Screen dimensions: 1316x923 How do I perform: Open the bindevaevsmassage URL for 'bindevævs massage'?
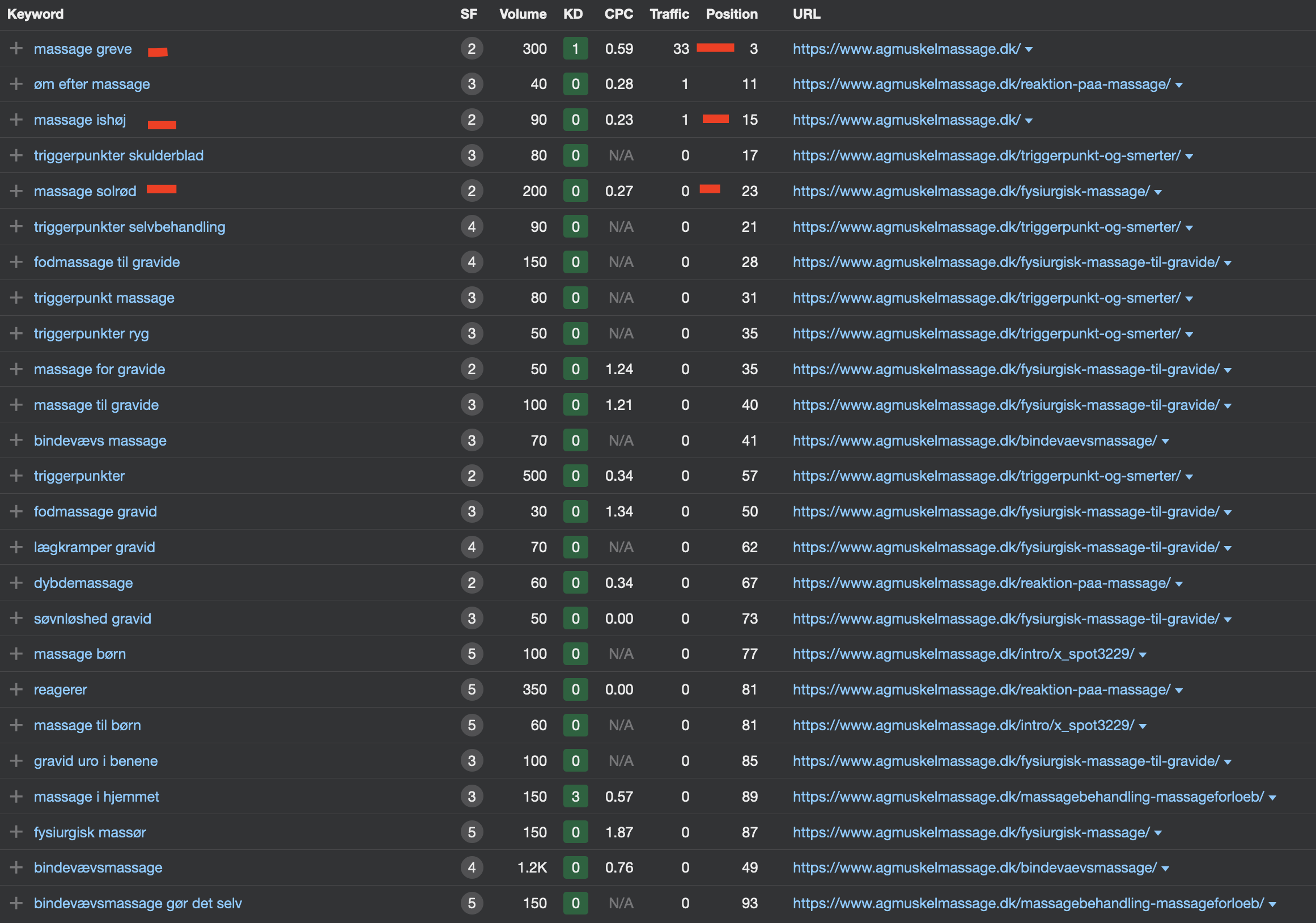974,441
